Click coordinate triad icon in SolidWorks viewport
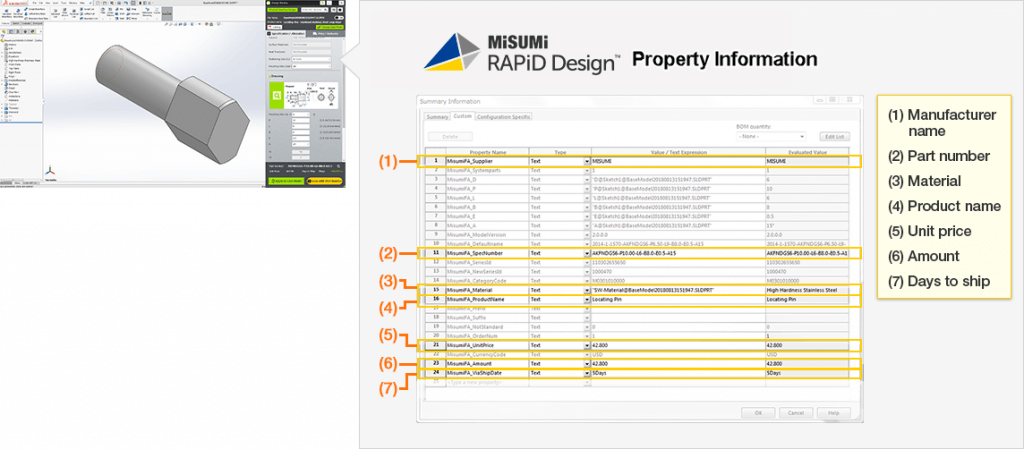Screen dimensions: 1024x449 pyautogui.click(x=48, y=171)
